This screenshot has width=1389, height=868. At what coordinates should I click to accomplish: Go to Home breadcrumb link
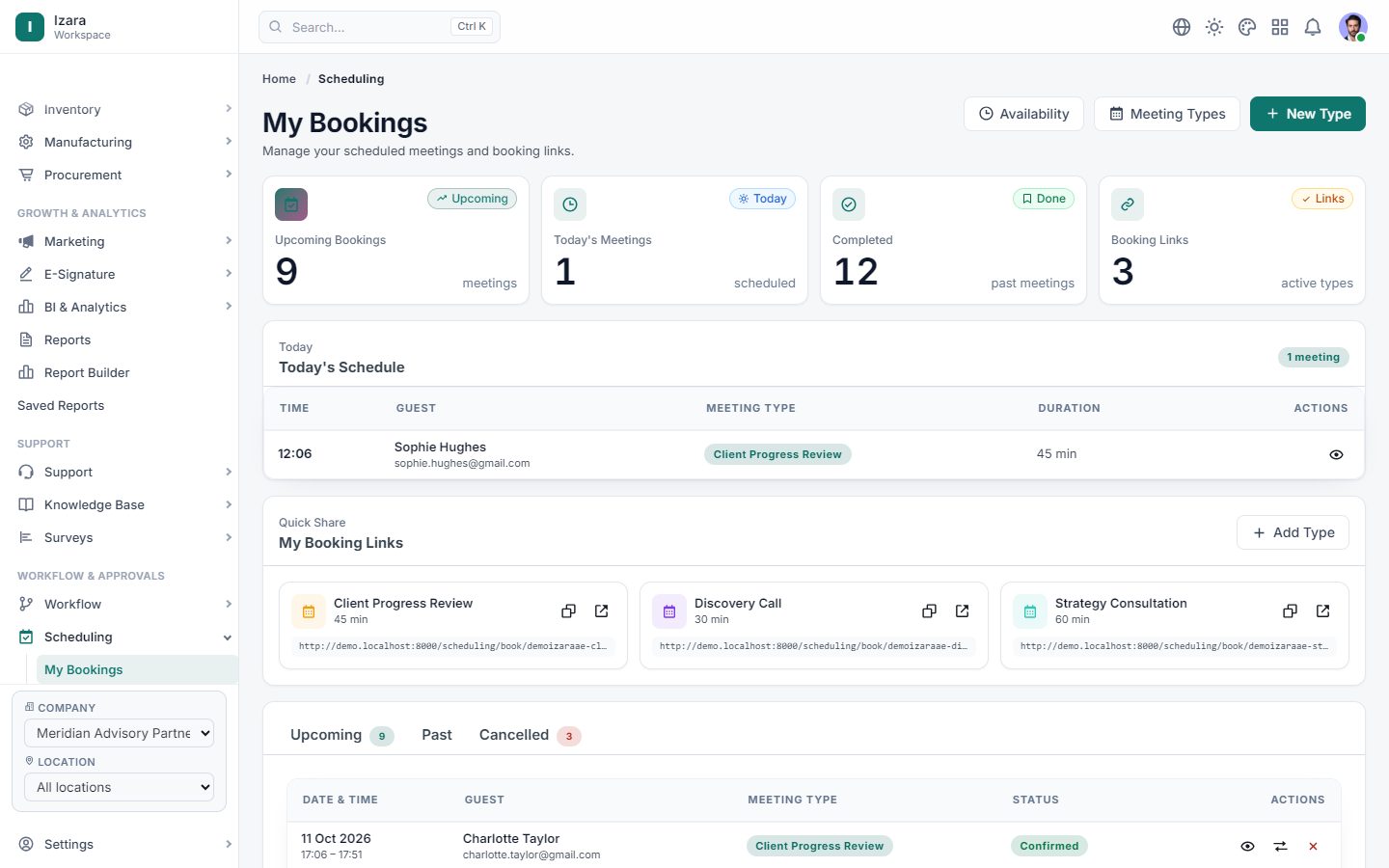click(279, 79)
